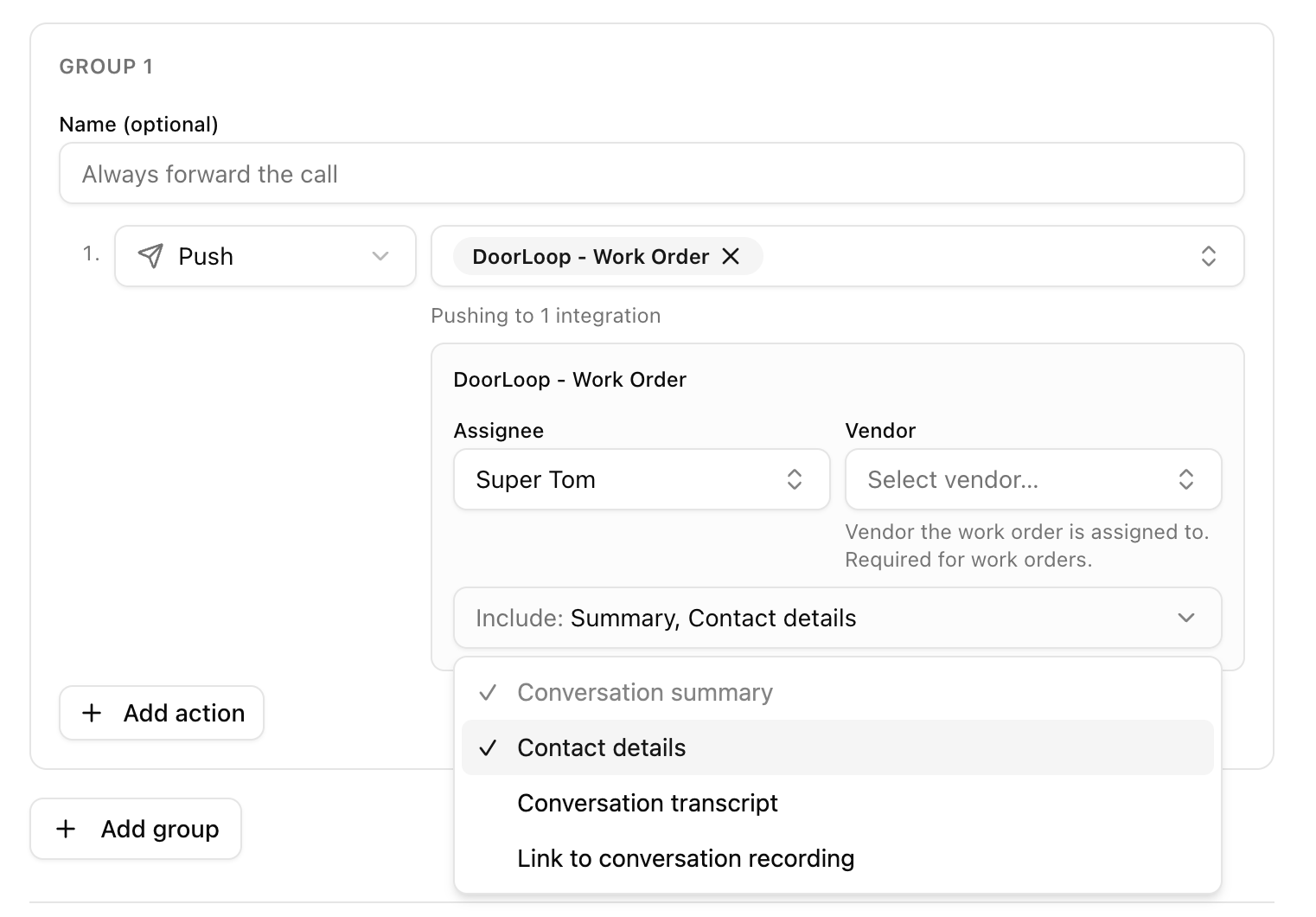Click the Pushing to 1 integration text
Image resolution: width=1316 pixels, height=917 pixels.
(546, 316)
